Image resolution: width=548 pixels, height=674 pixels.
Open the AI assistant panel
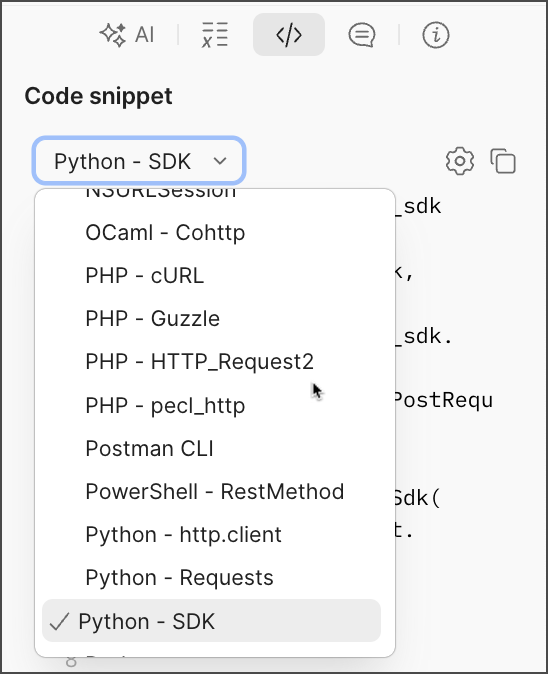[127, 34]
